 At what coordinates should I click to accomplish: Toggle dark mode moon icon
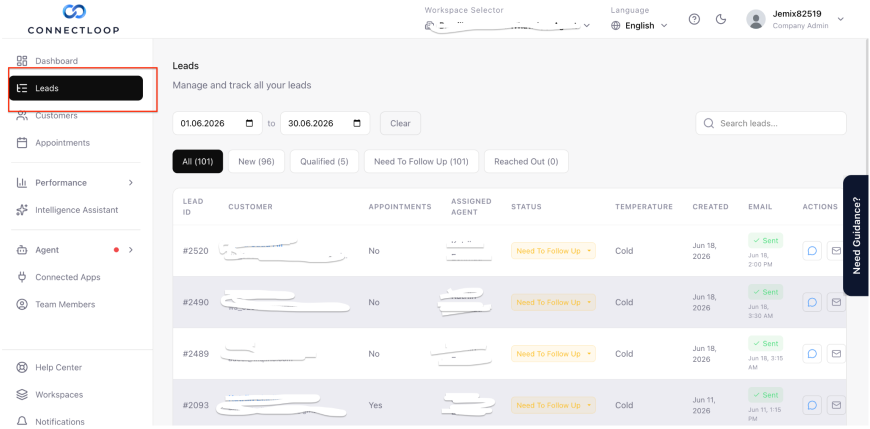721,19
